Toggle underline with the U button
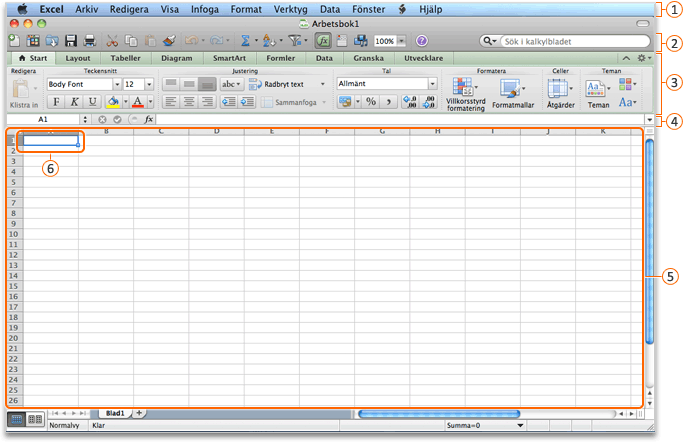Viewport: 684px width, 442px height. point(92,102)
